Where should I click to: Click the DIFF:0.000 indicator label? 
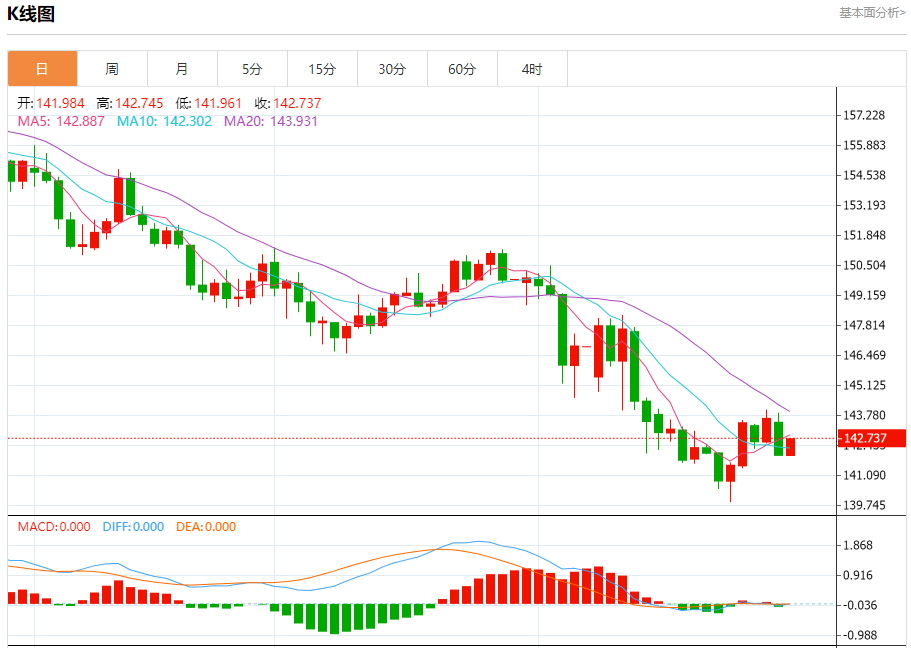click(133, 527)
